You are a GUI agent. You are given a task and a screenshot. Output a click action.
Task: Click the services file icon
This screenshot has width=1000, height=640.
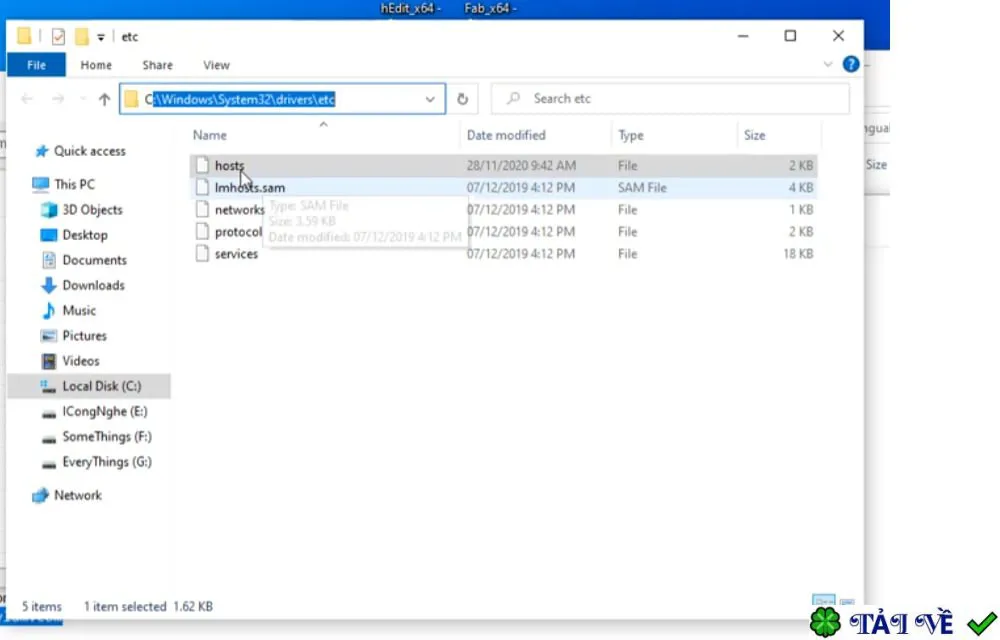click(202, 253)
